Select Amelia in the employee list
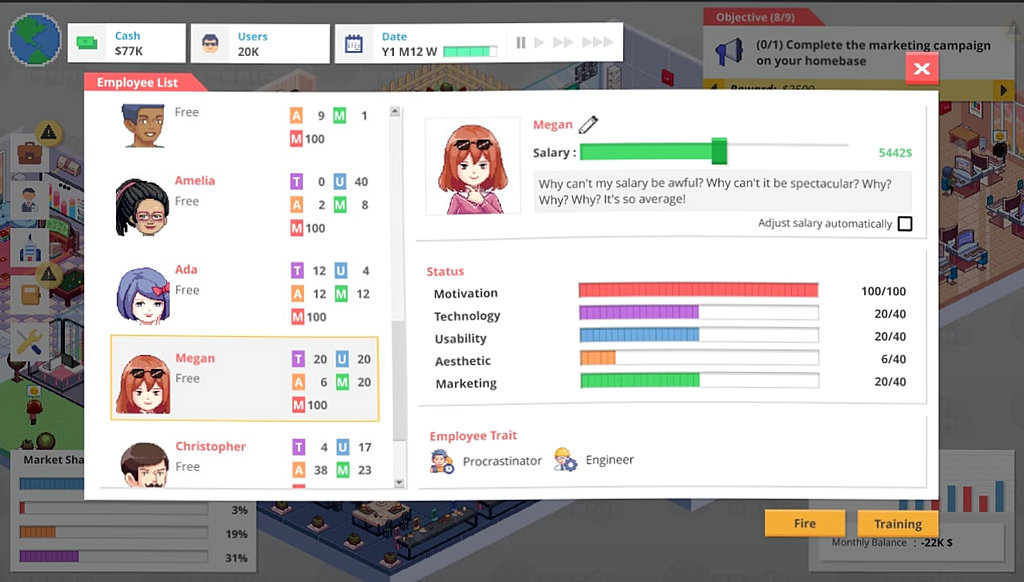Image resolution: width=1024 pixels, height=582 pixels. [245, 204]
